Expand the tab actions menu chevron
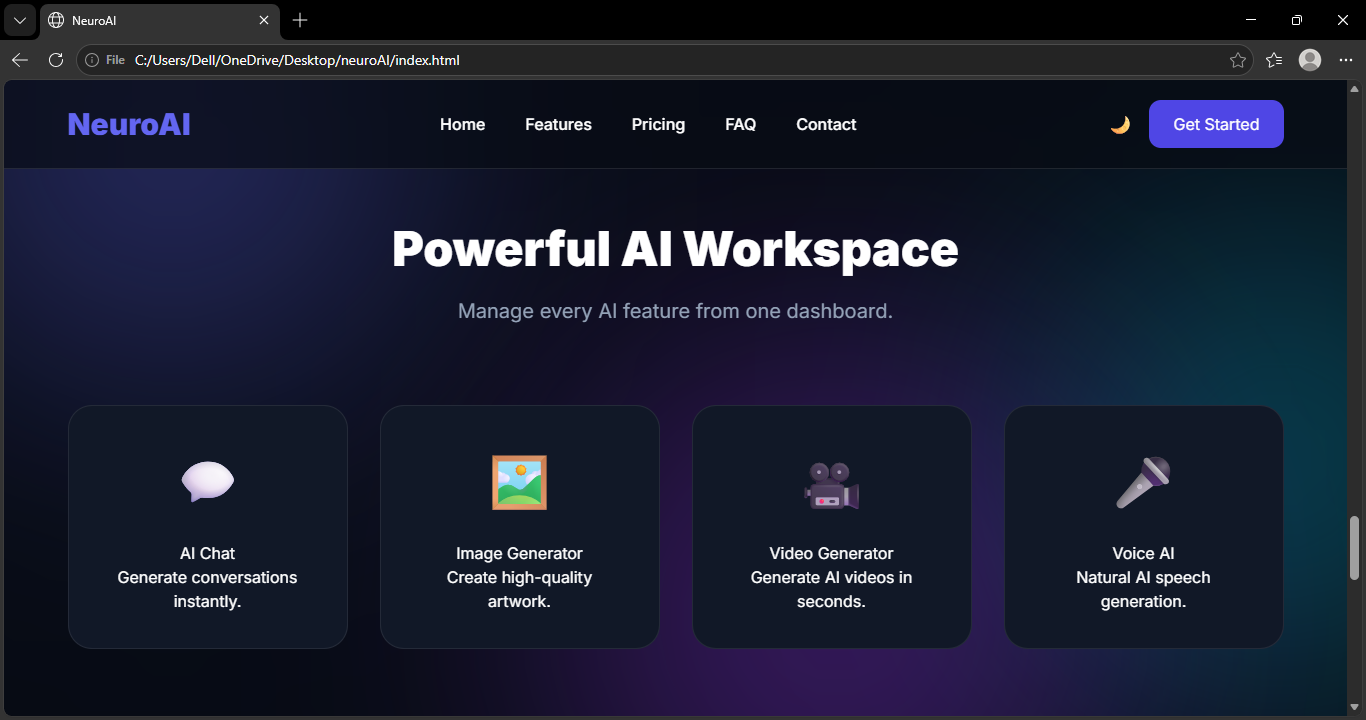Screen dimensions: 1366x720 [19, 20]
